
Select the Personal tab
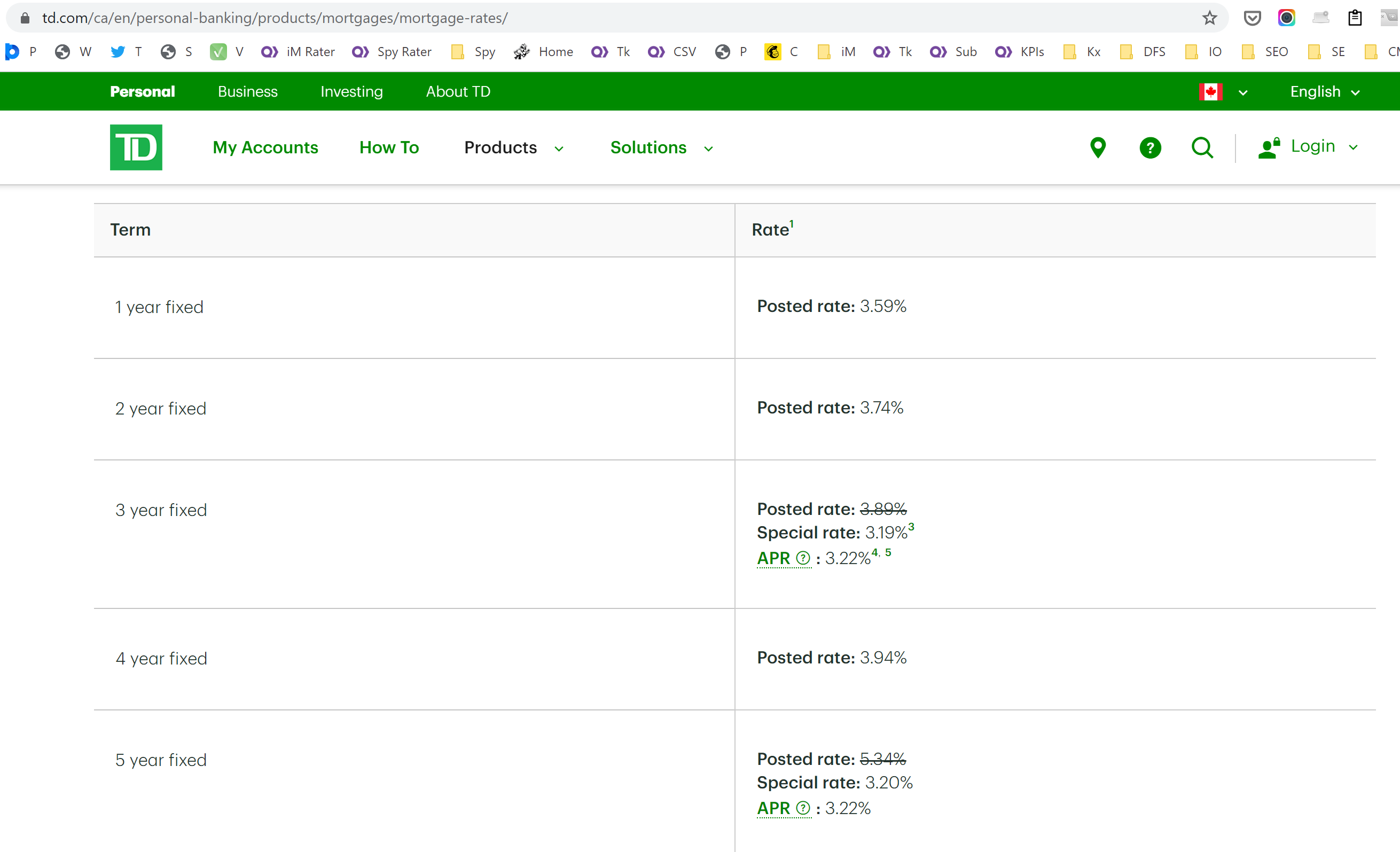[142, 91]
